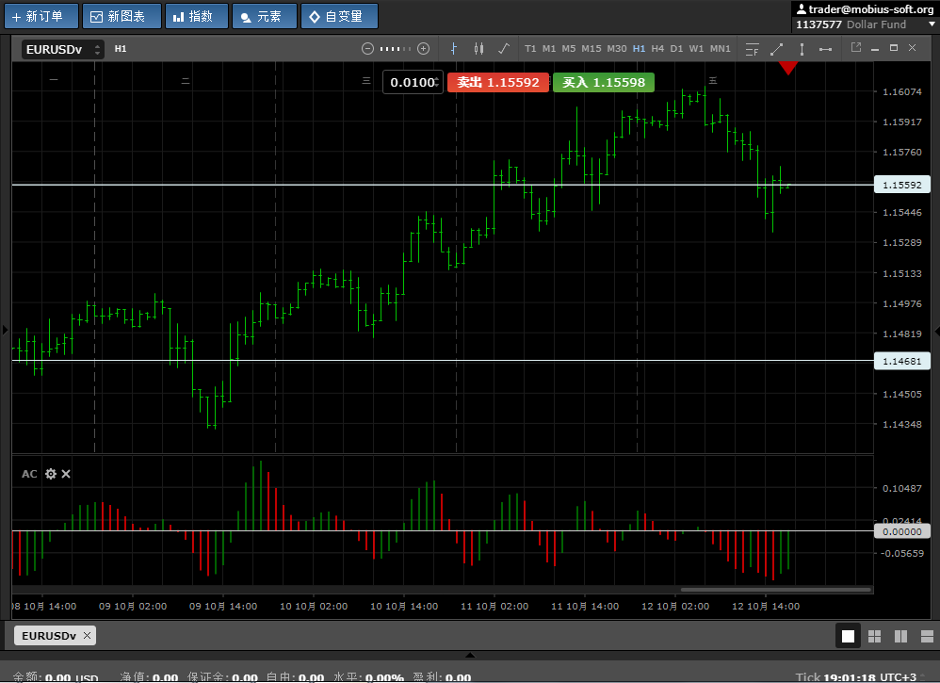Open a new chart with 新图表

coord(122,16)
